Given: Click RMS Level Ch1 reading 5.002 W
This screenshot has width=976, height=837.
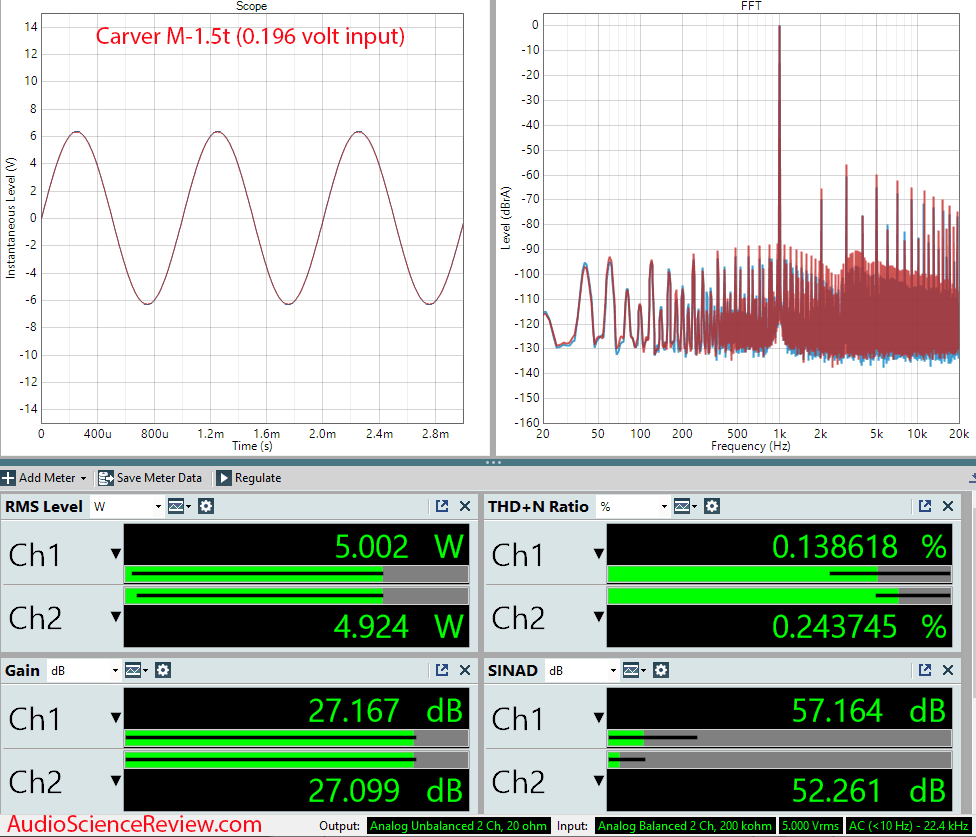Looking at the screenshot, I should coord(399,547).
